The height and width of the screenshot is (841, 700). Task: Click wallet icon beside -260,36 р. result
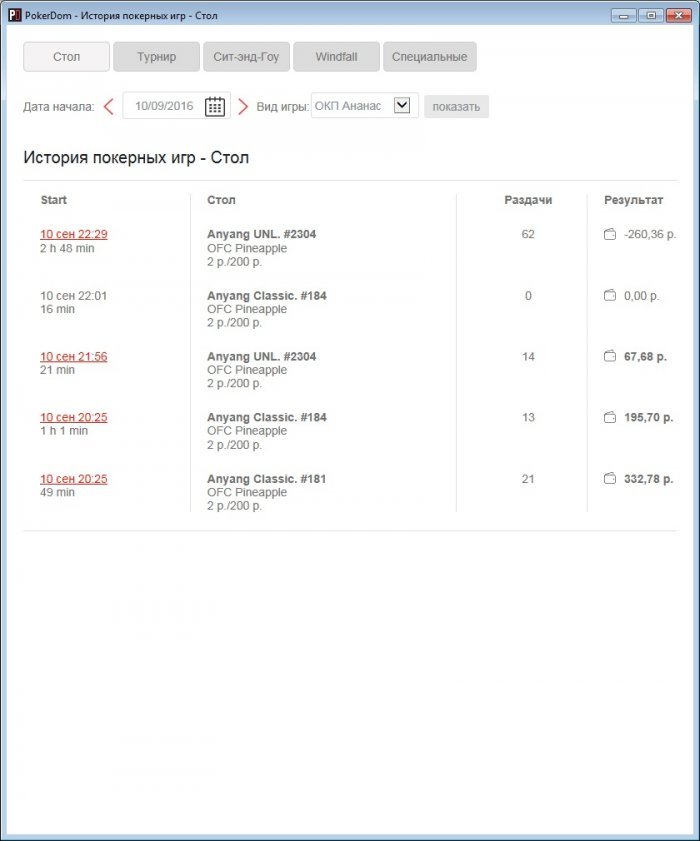tap(610, 234)
